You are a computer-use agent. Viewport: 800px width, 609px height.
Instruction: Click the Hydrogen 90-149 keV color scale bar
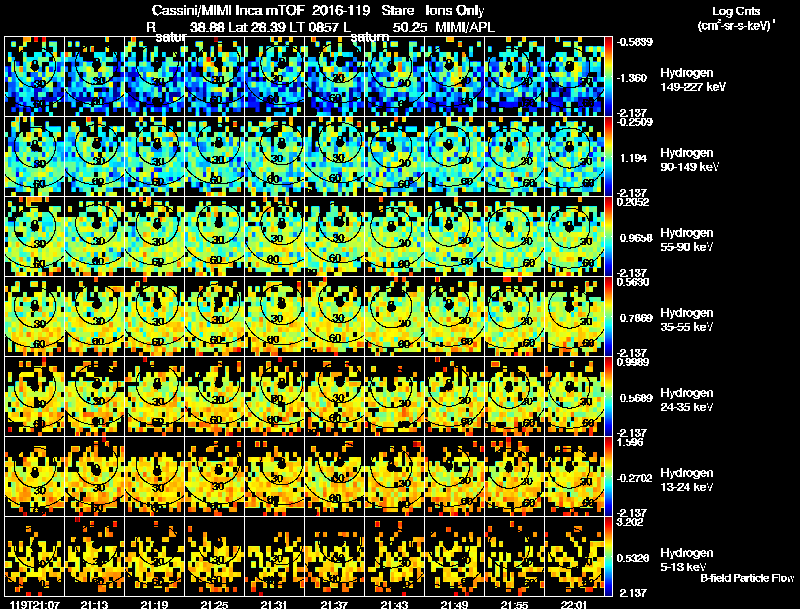tap(608, 156)
